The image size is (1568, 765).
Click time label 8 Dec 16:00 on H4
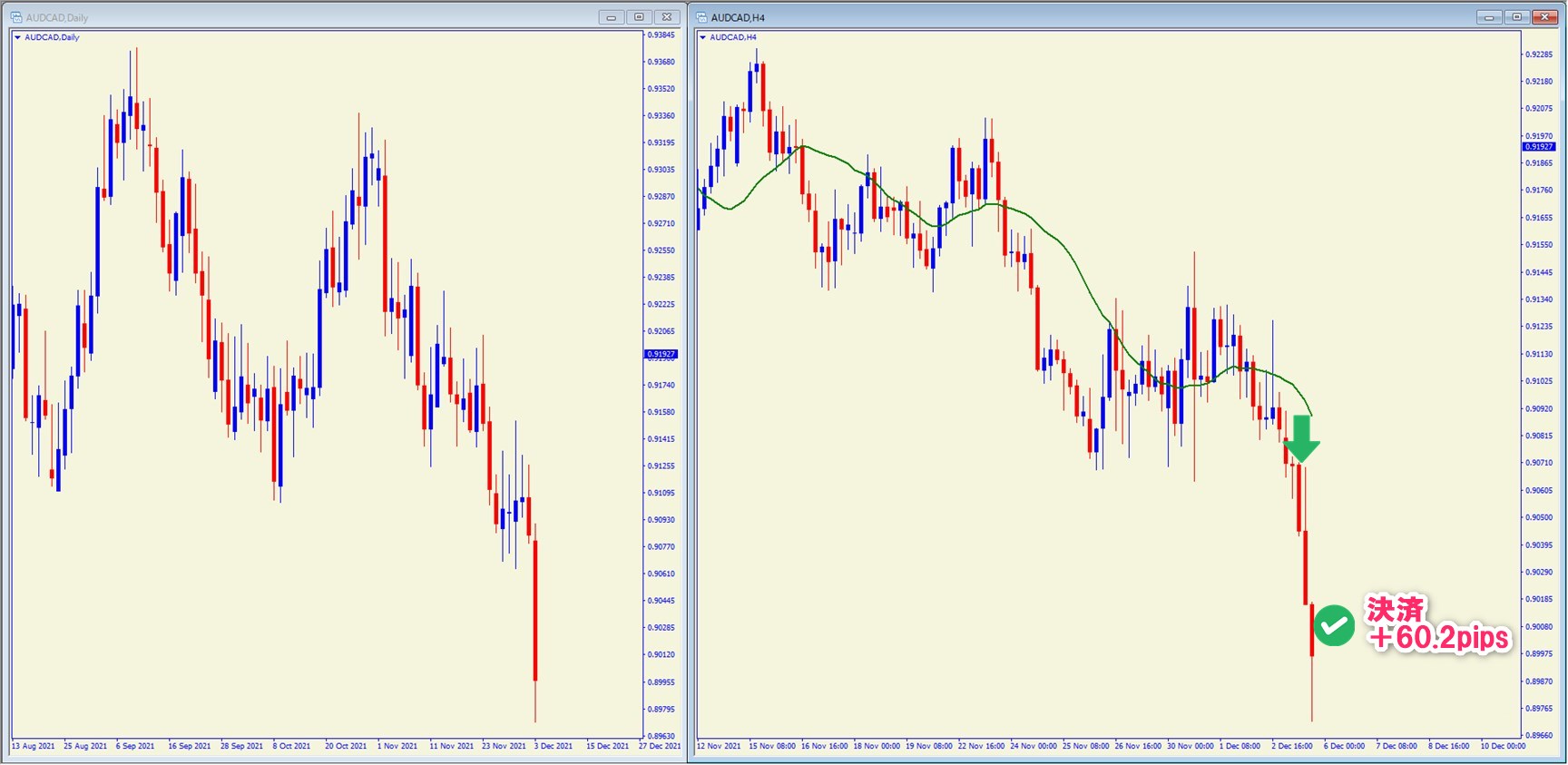pos(1448,746)
